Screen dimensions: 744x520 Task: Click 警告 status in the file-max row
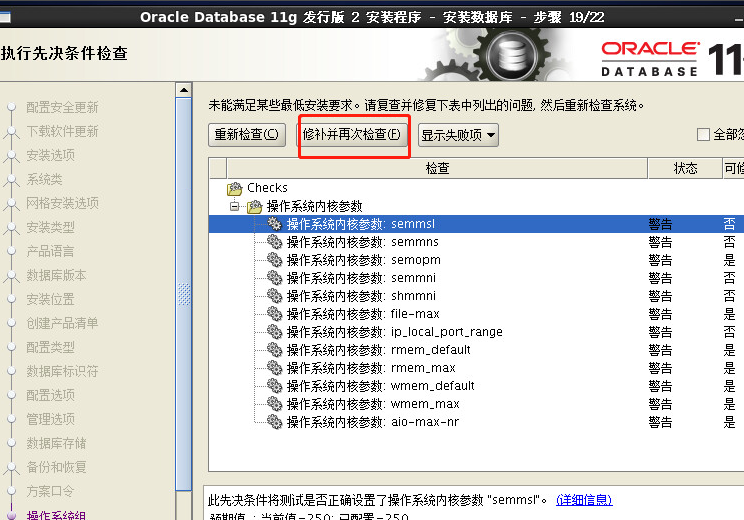pos(660,314)
